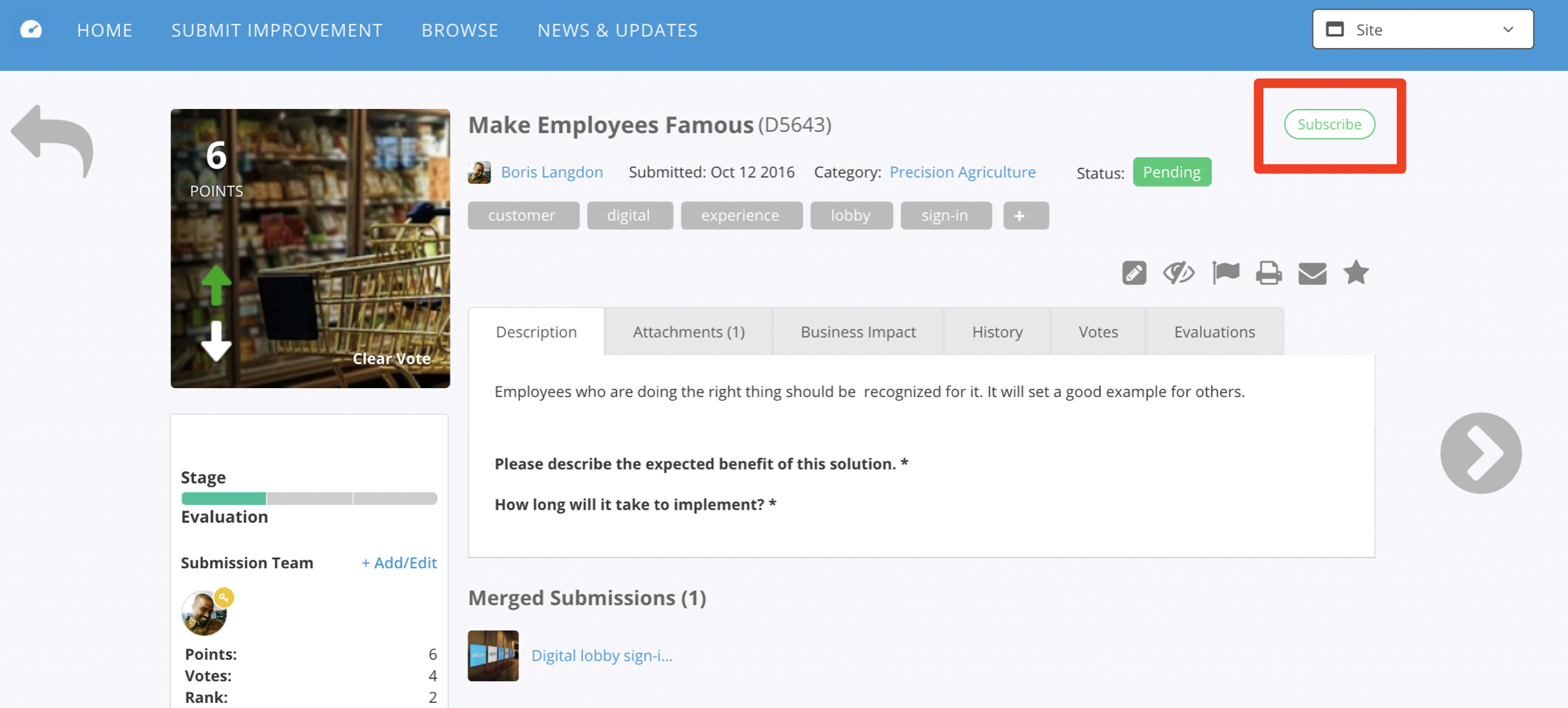This screenshot has height=708, width=1568.
Task: Favorite the idea with the star icon
Action: click(1356, 273)
